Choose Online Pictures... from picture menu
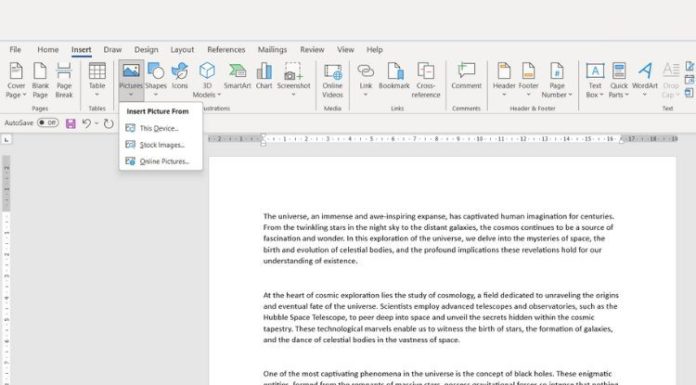 click(161, 161)
